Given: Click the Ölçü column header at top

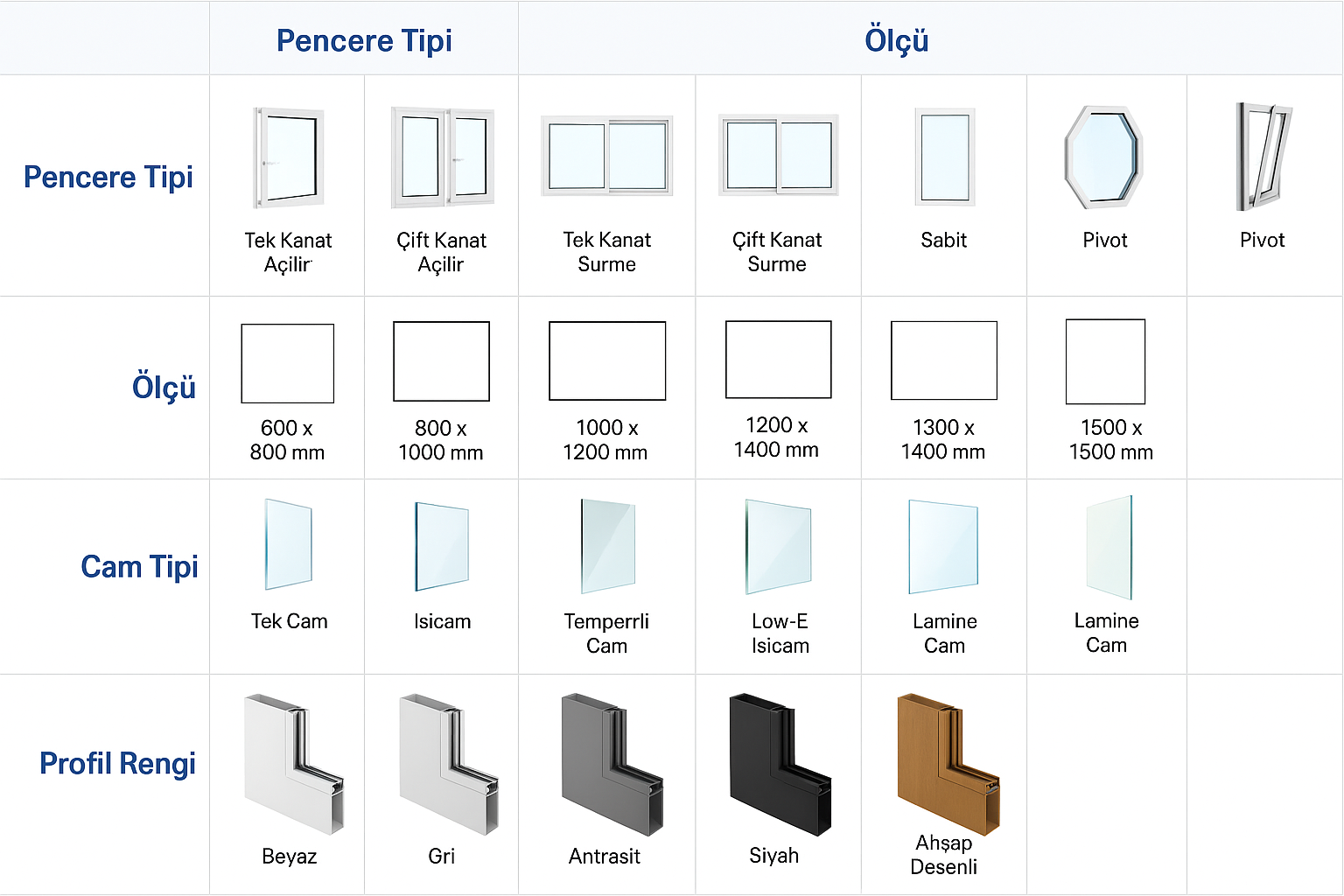Looking at the screenshot, I should 897,40.
